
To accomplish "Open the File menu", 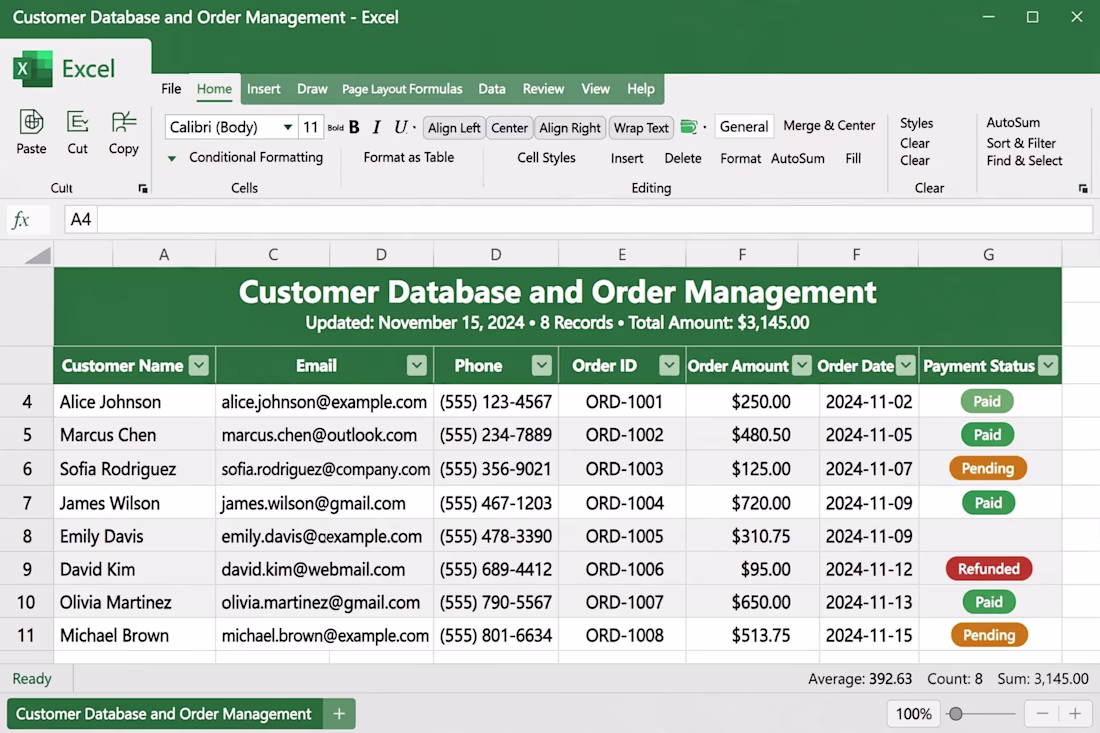I will (171, 89).
